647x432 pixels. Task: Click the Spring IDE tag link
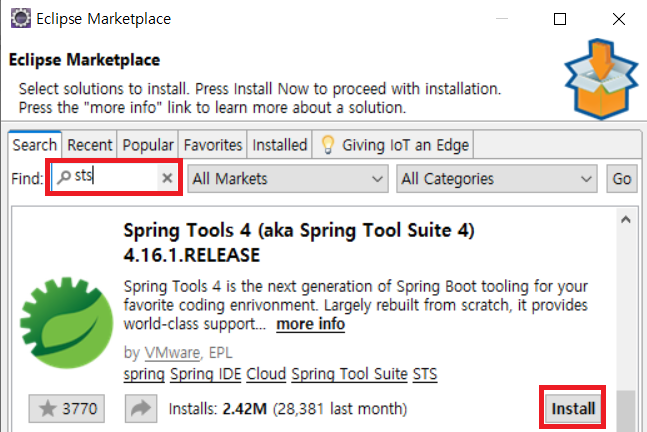coord(205,374)
